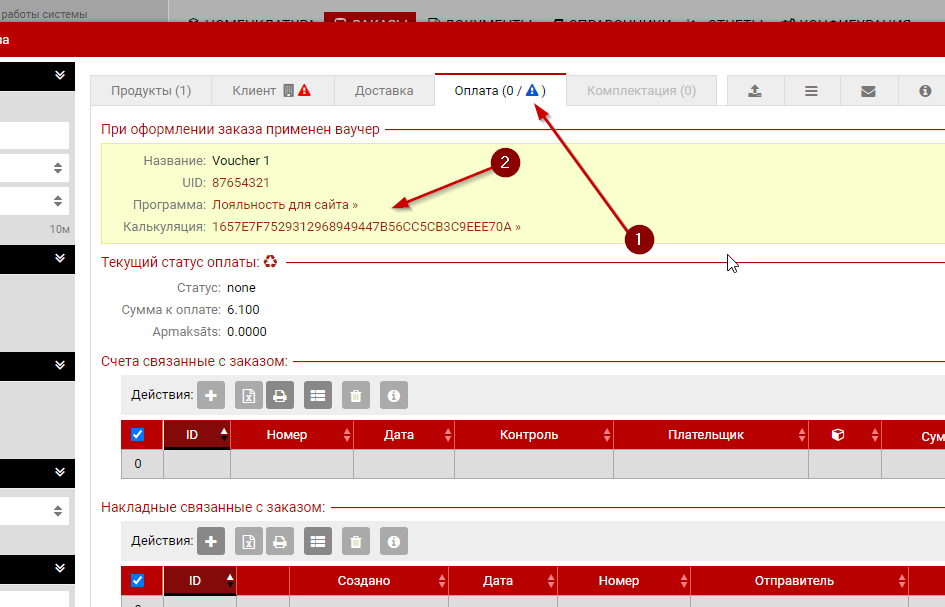Add a new invoice with plus icon in Счета
The width and height of the screenshot is (945, 607).
(211, 396)
